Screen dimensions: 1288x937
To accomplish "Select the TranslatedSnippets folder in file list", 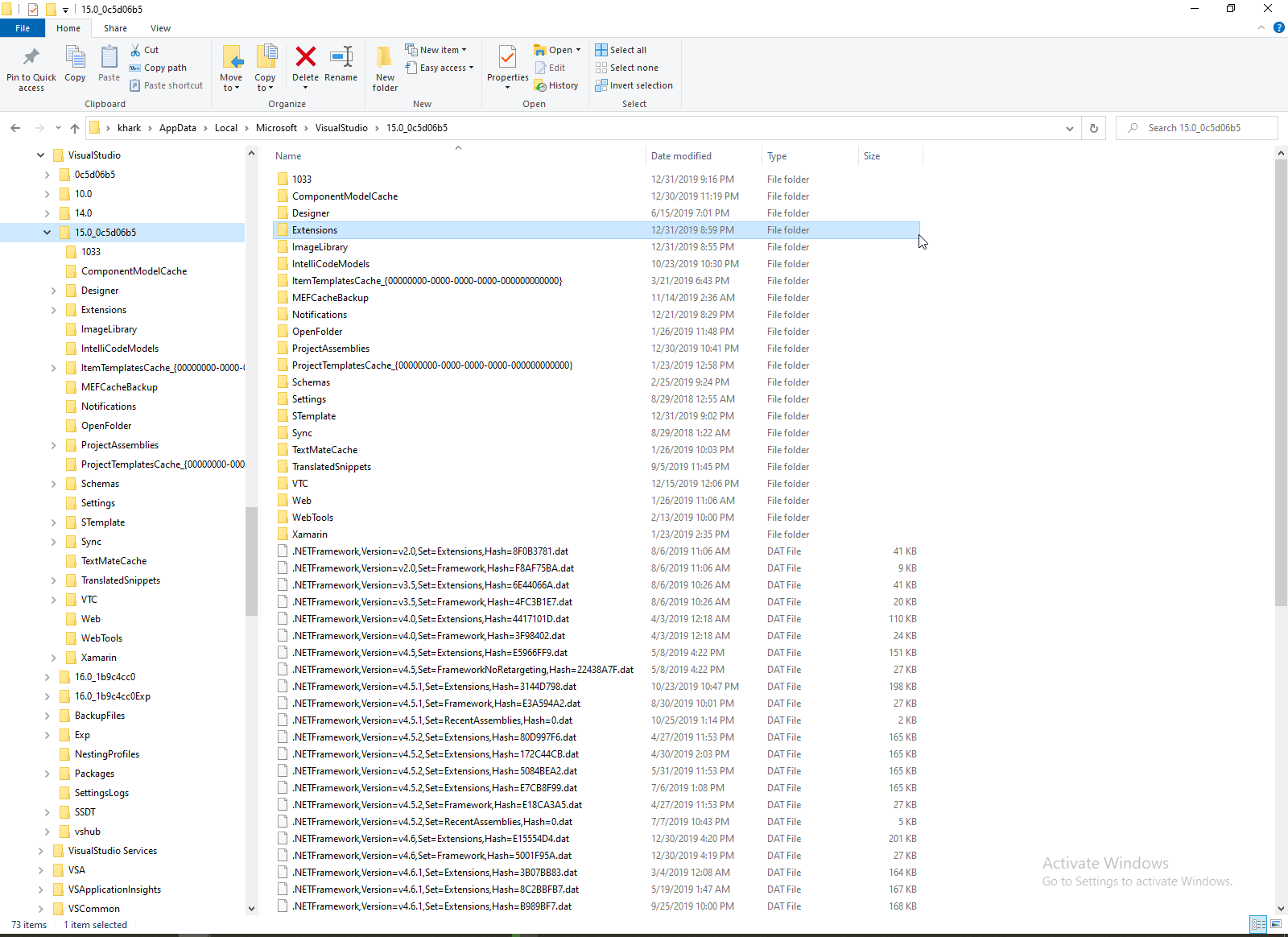I will (x=596, y=467).
